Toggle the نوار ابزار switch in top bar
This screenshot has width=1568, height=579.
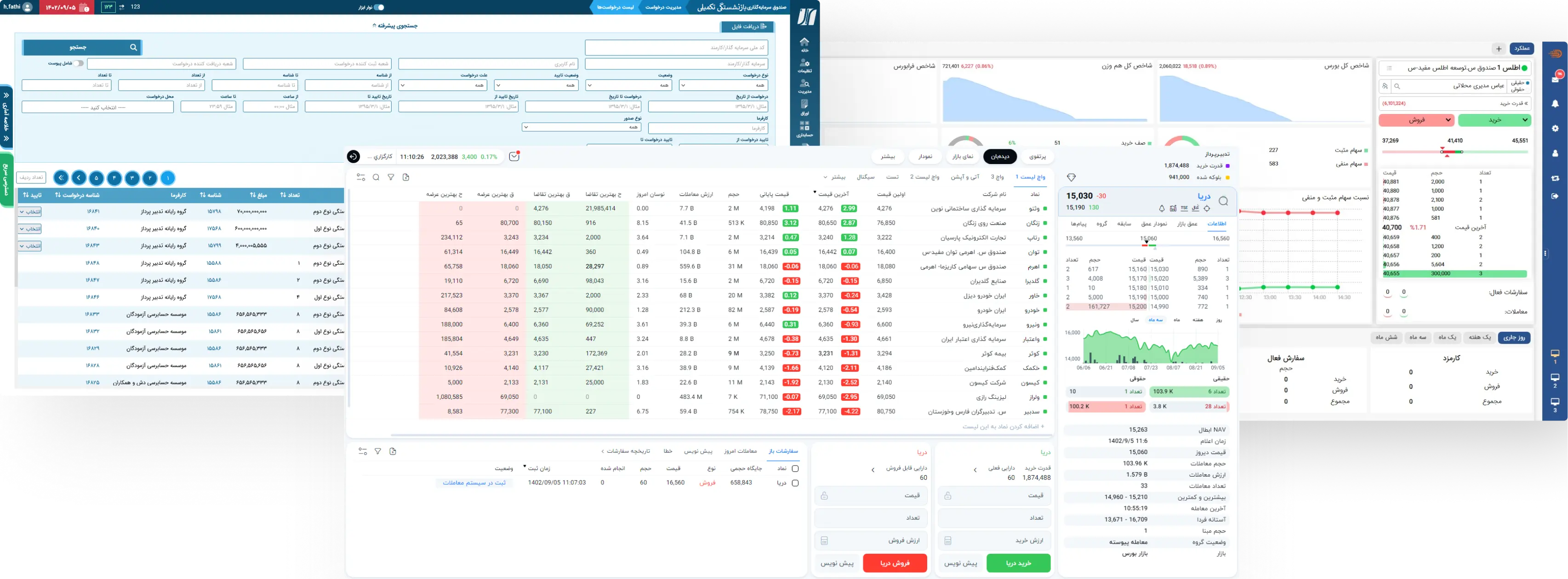click(379, 7)
